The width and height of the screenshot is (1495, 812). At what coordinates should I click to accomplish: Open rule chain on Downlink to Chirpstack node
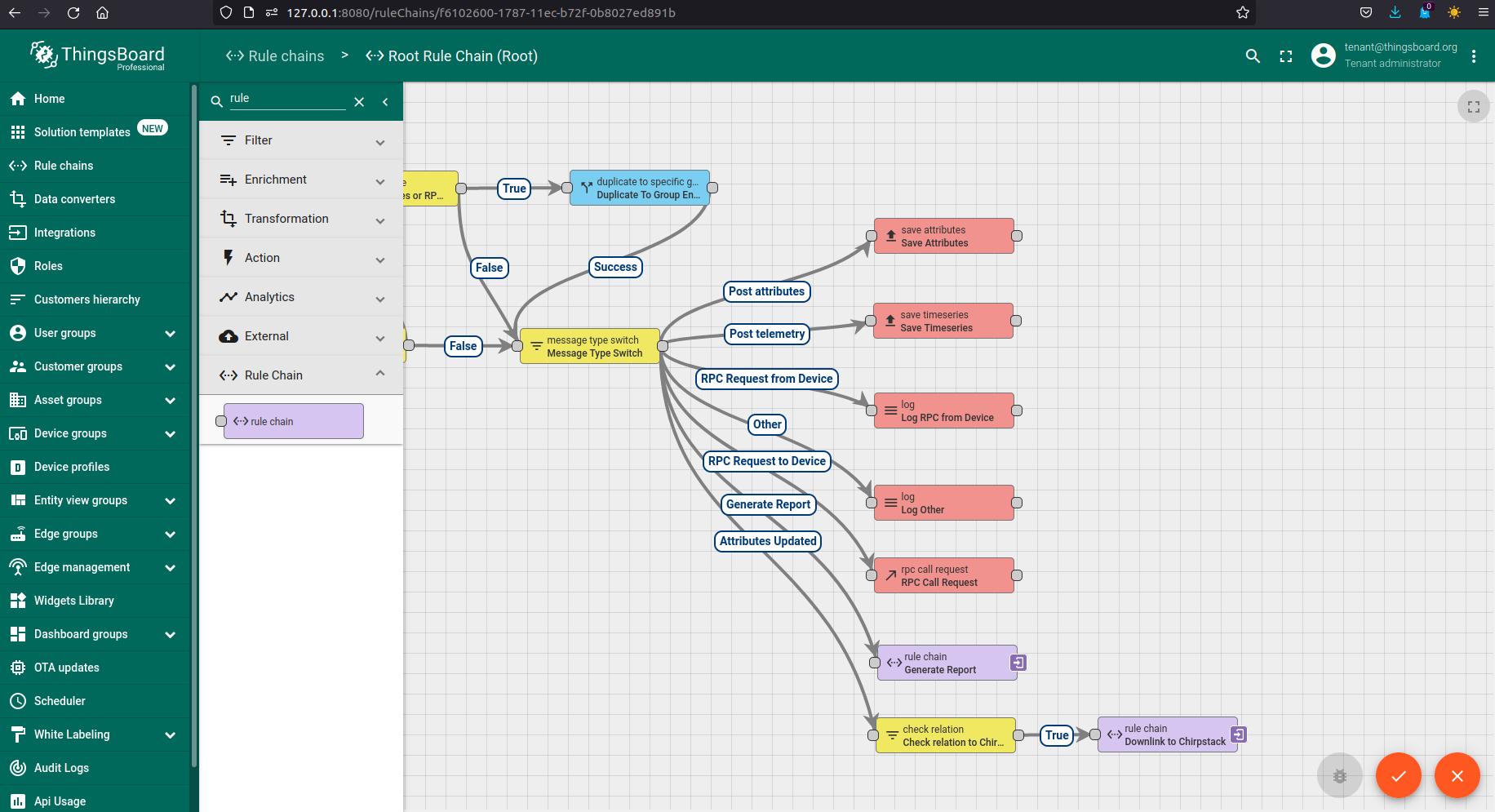pos(1239,734)
